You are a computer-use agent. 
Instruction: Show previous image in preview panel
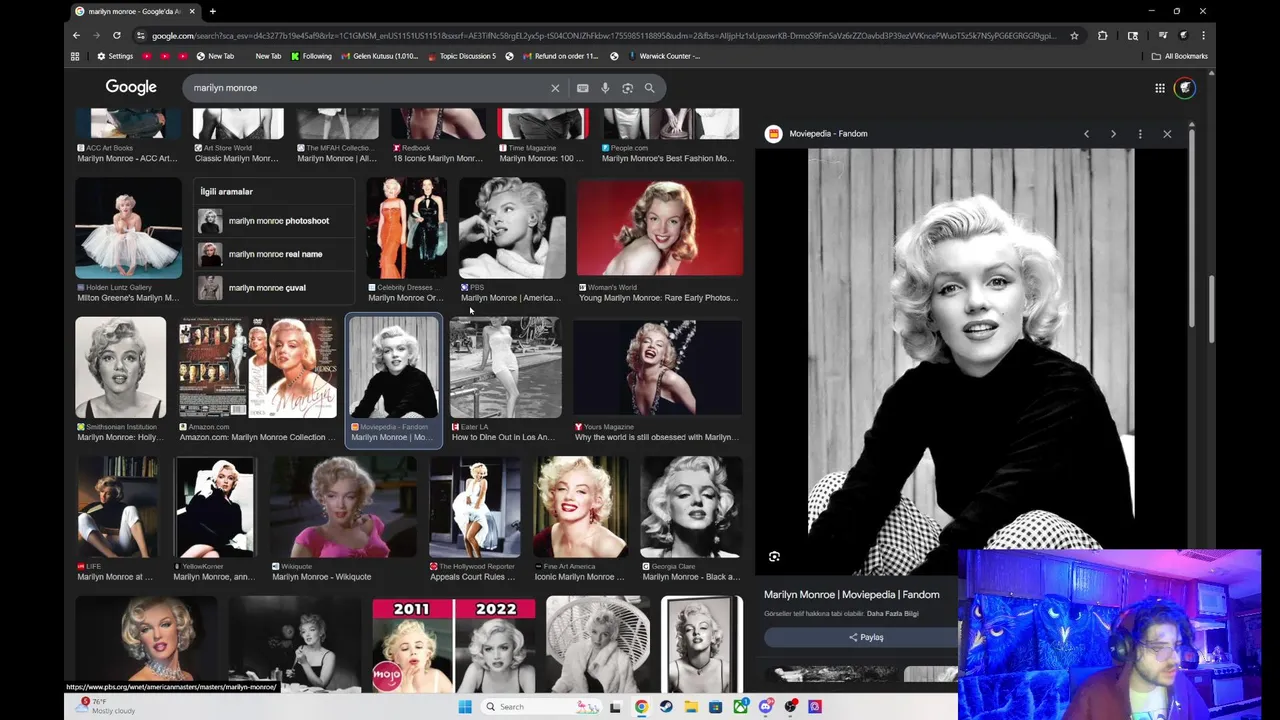pyautogui.click(x=1086, y=134)
